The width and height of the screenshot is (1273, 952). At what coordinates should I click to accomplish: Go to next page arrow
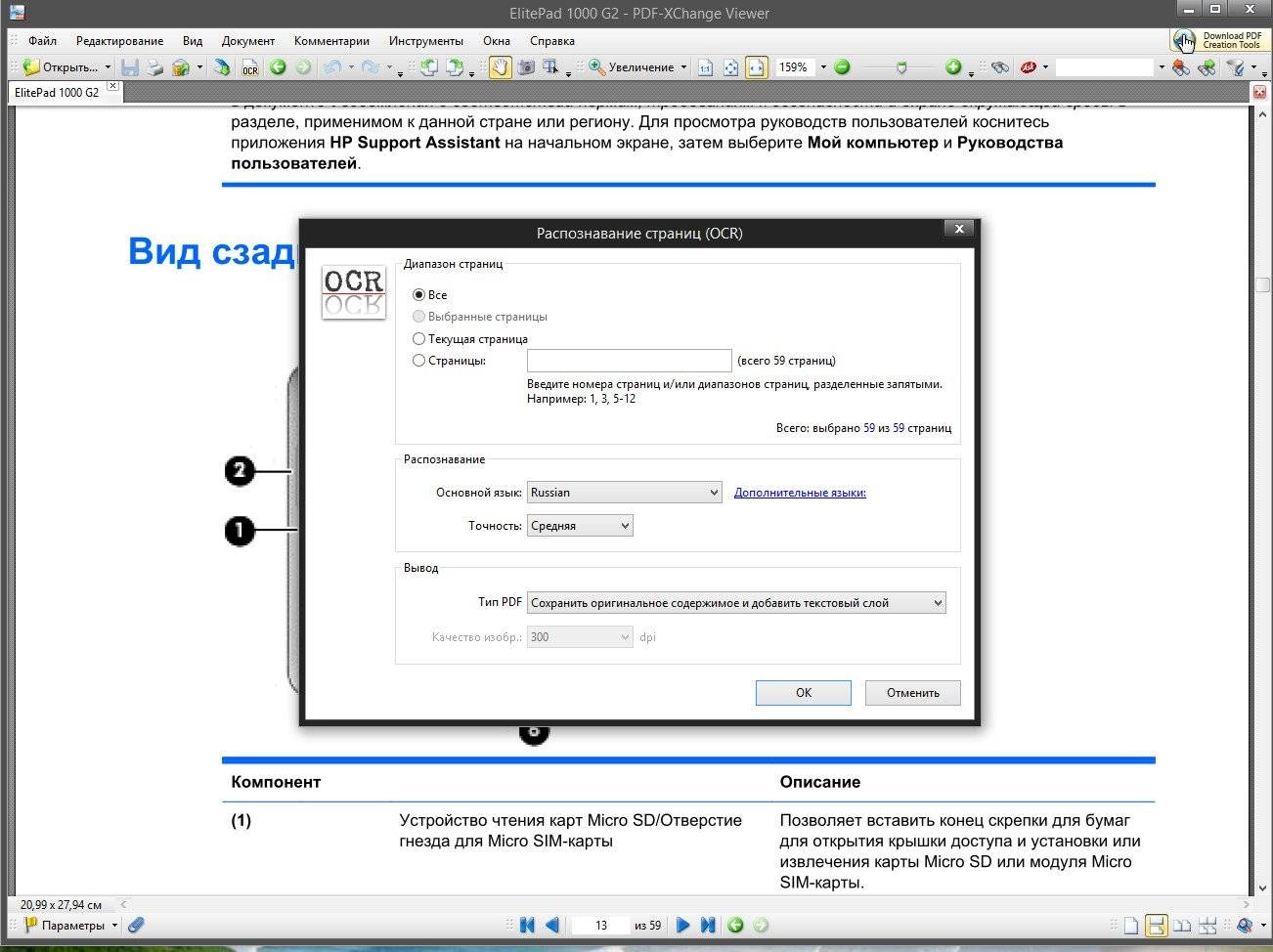point(682,925)
